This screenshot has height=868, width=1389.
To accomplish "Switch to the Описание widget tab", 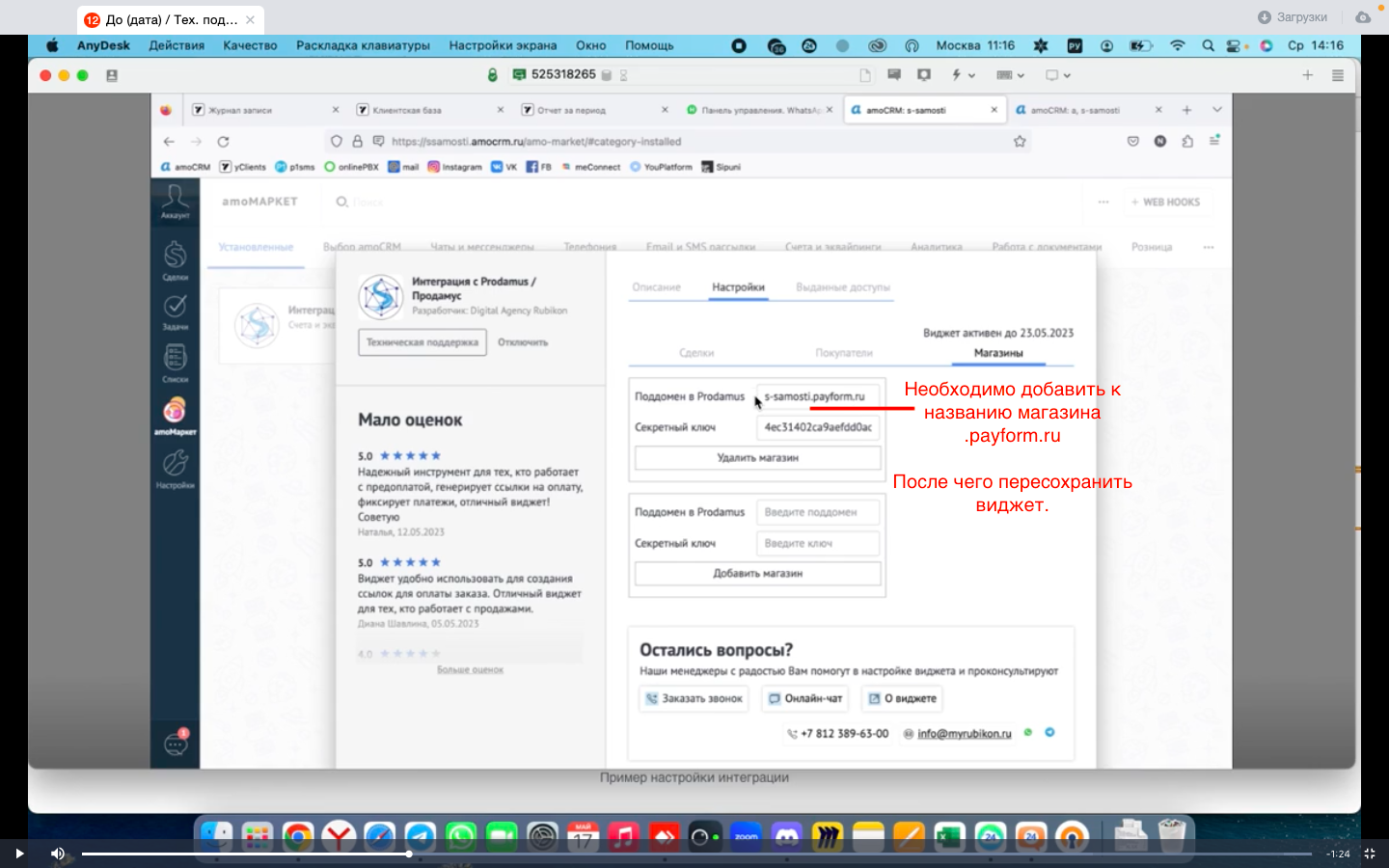I will coord(657,287).
